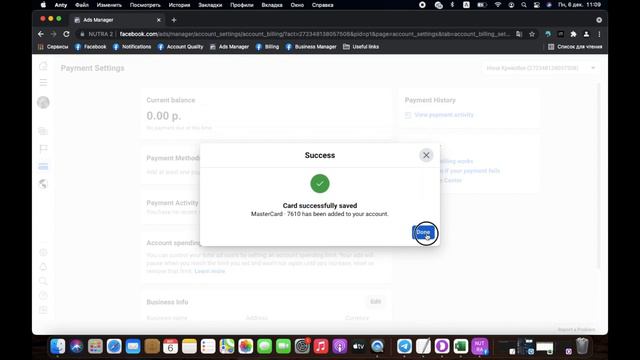Select the Ads Manager browser tab

point(116,20)
